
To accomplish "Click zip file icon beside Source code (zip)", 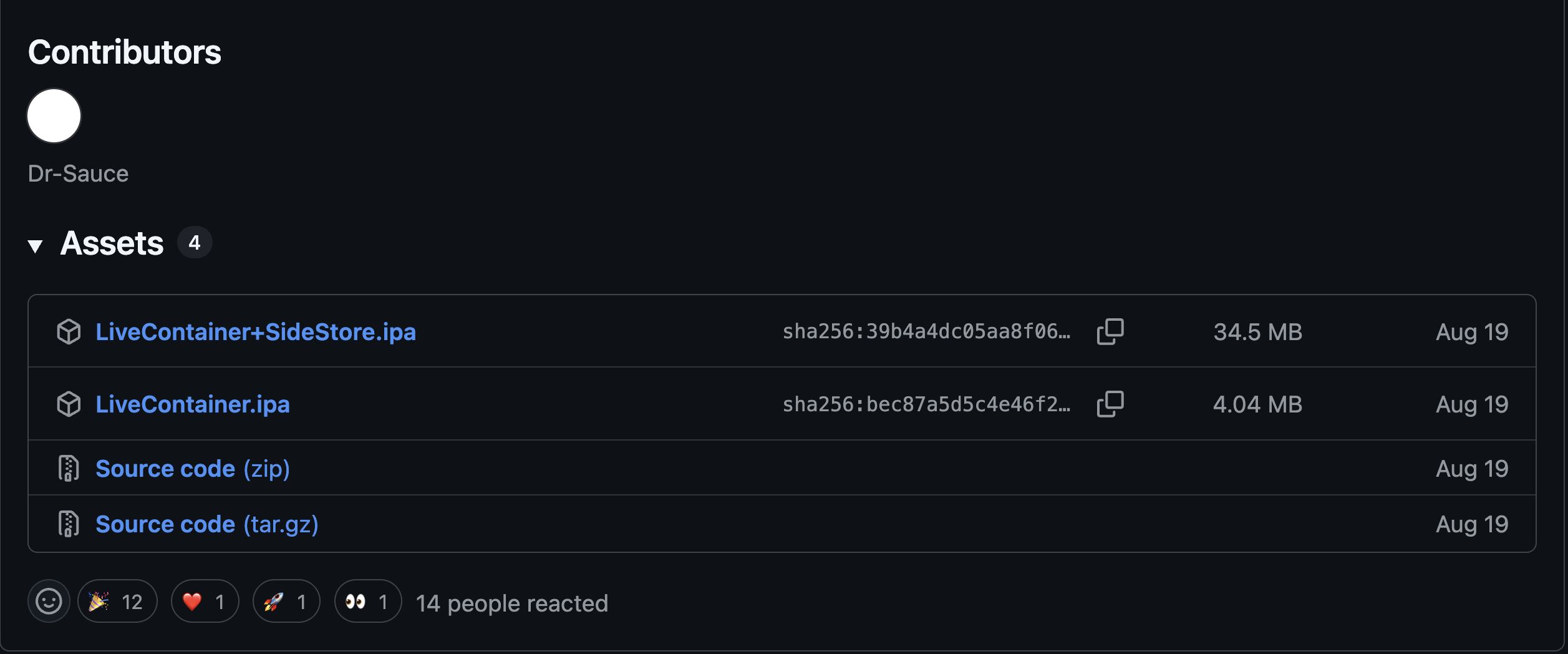I will pyautogui.click(x=69, y=469).
